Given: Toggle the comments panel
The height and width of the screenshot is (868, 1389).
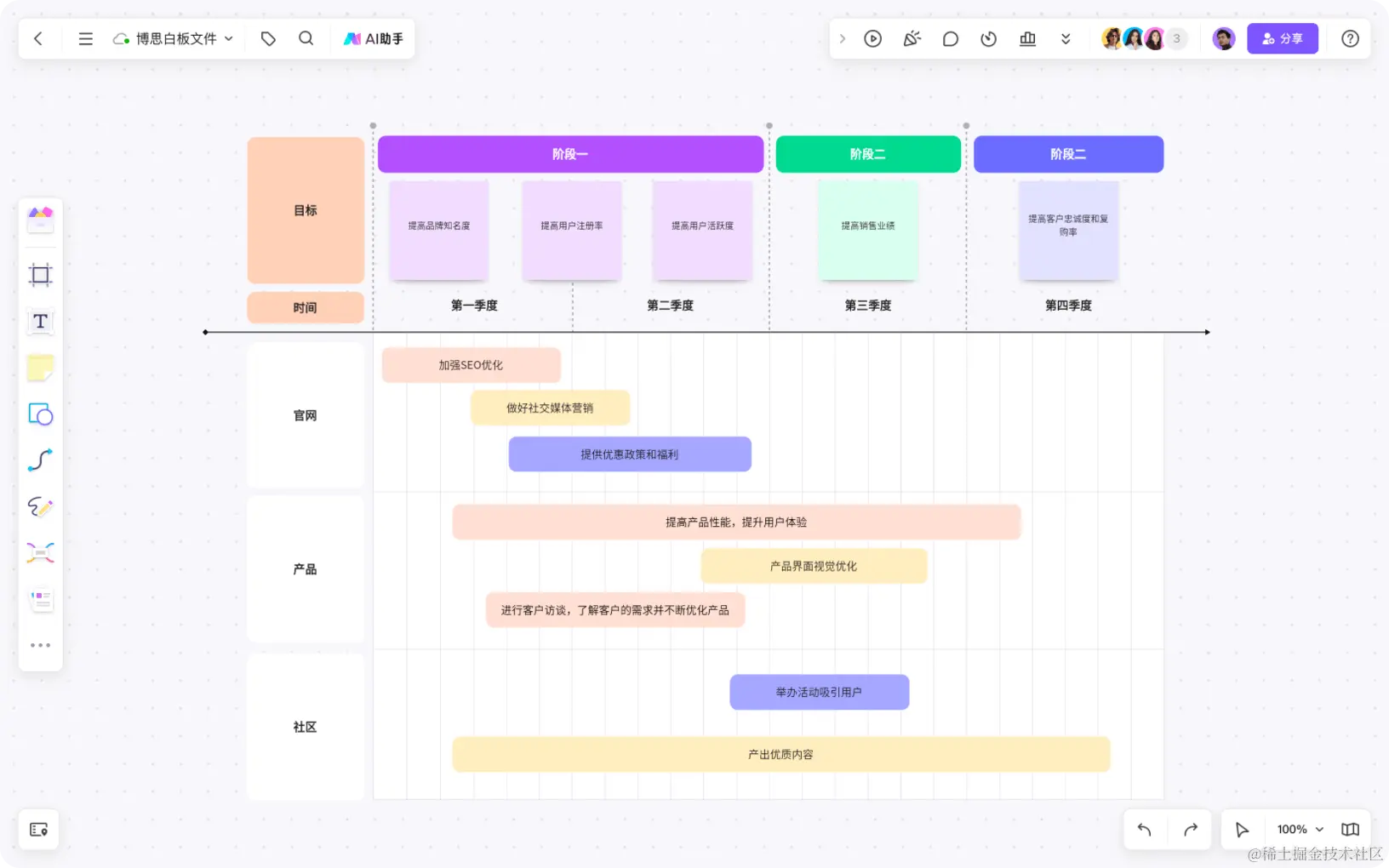Looking at the screenshot, I should (952, 38).
